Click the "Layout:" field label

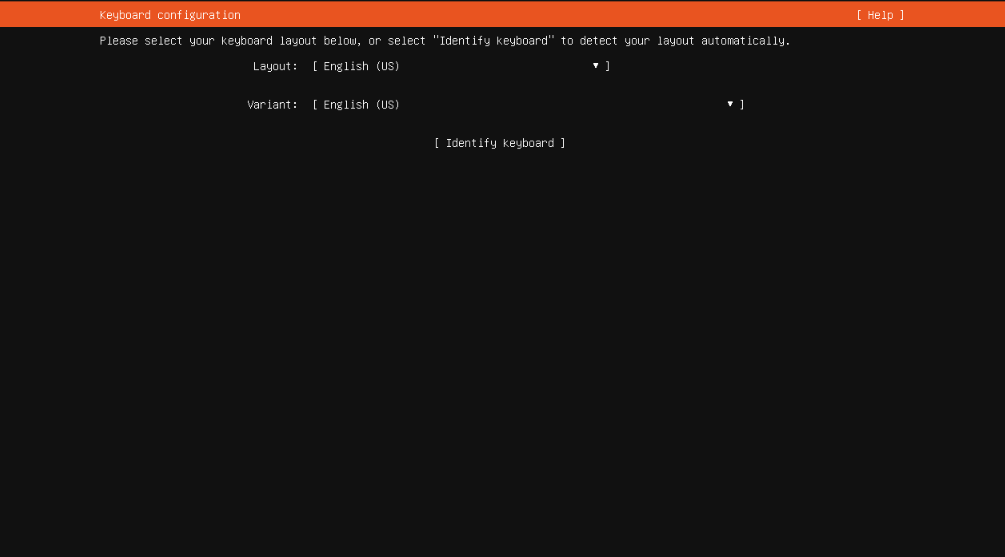point(275,66)
